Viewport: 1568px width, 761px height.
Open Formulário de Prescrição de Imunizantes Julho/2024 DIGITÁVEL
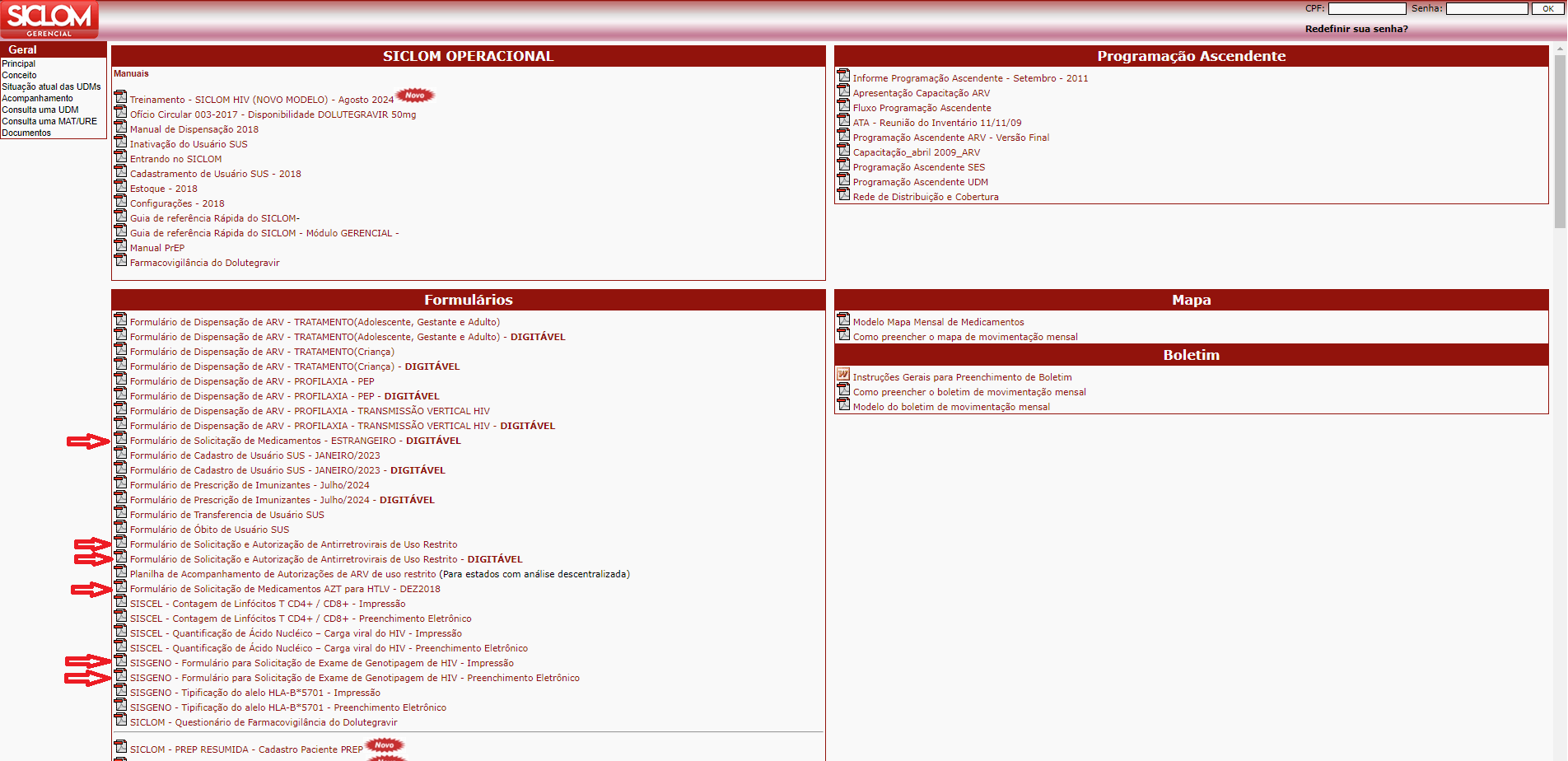click(282, 500)
